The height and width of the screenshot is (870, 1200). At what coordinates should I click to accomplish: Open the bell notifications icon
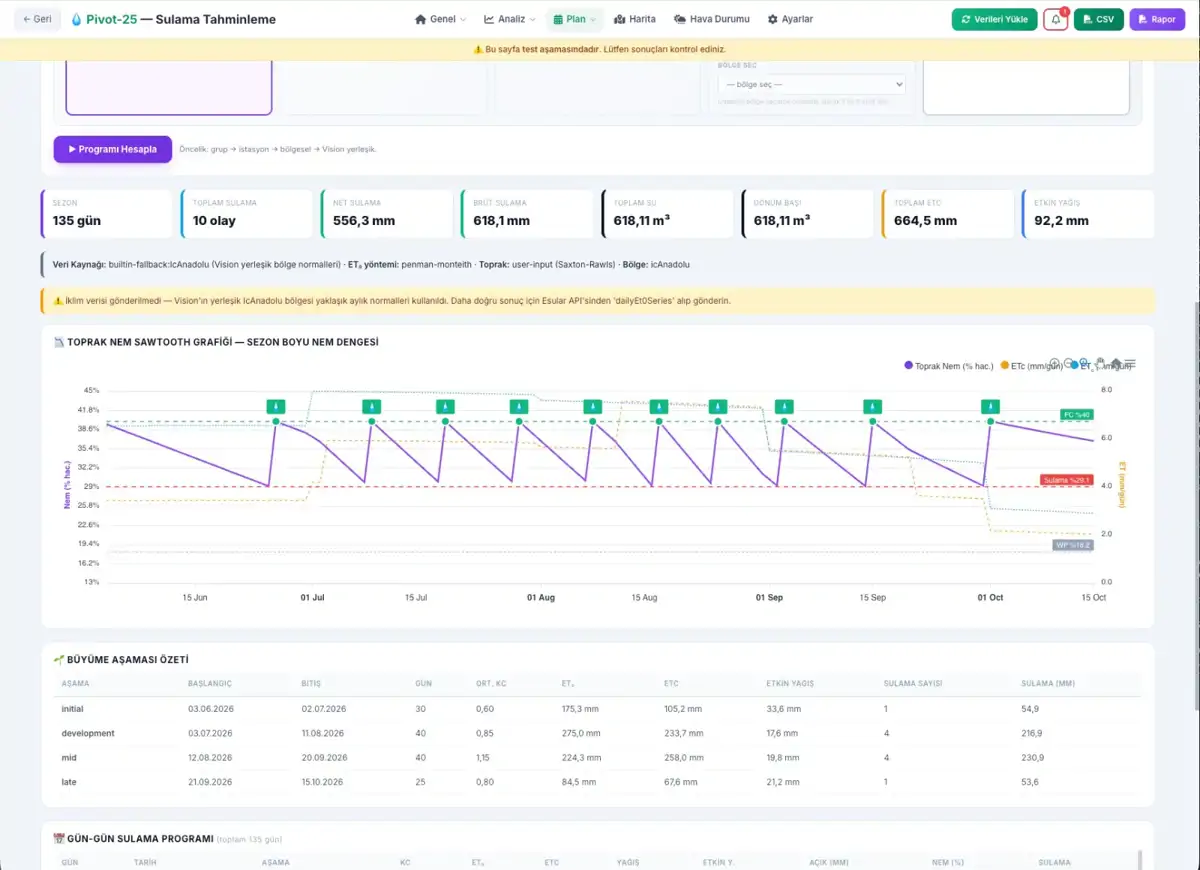pyautogui.click(x=1055, y=20)
